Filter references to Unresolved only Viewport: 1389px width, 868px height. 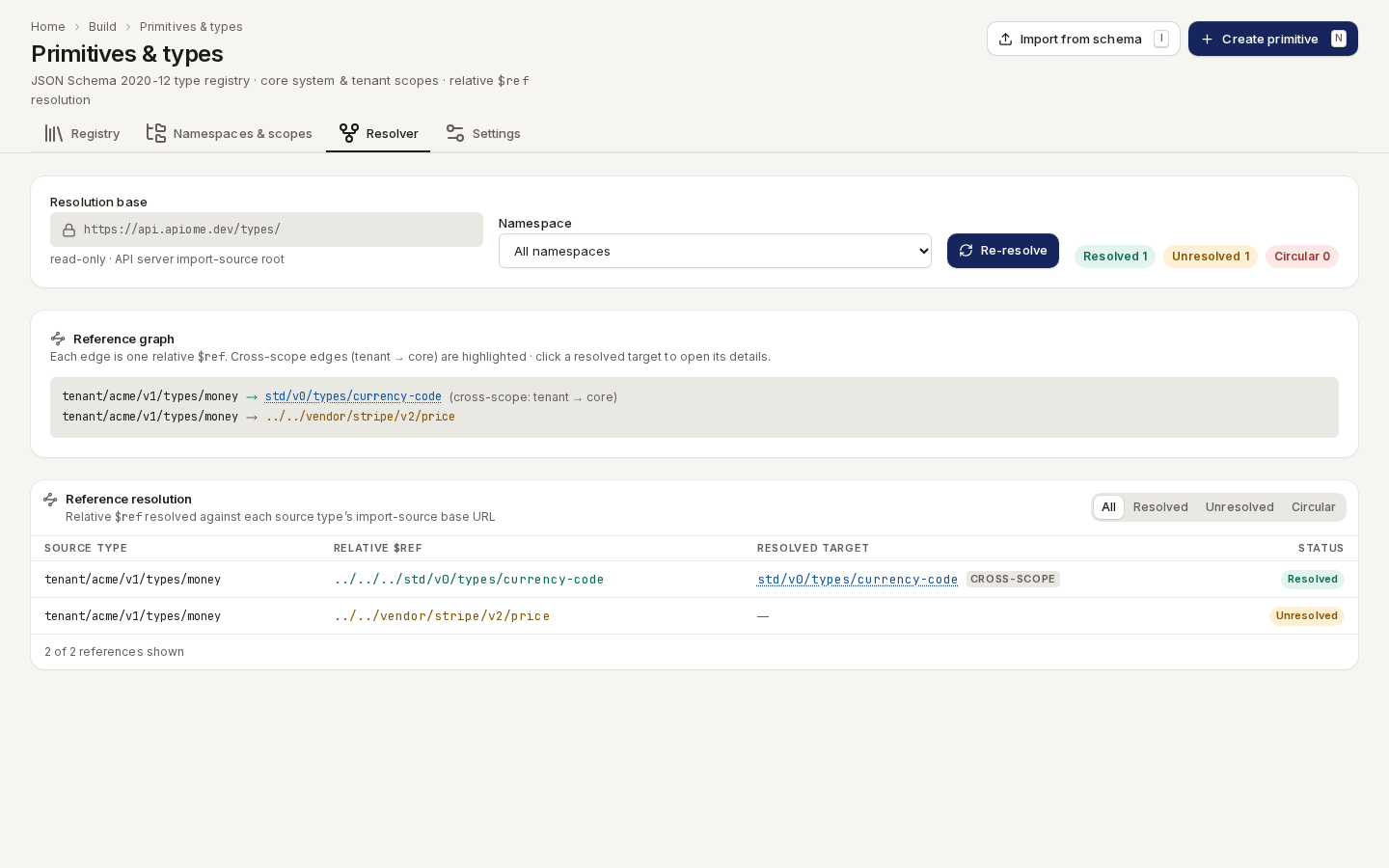[x=1239, y=507]
